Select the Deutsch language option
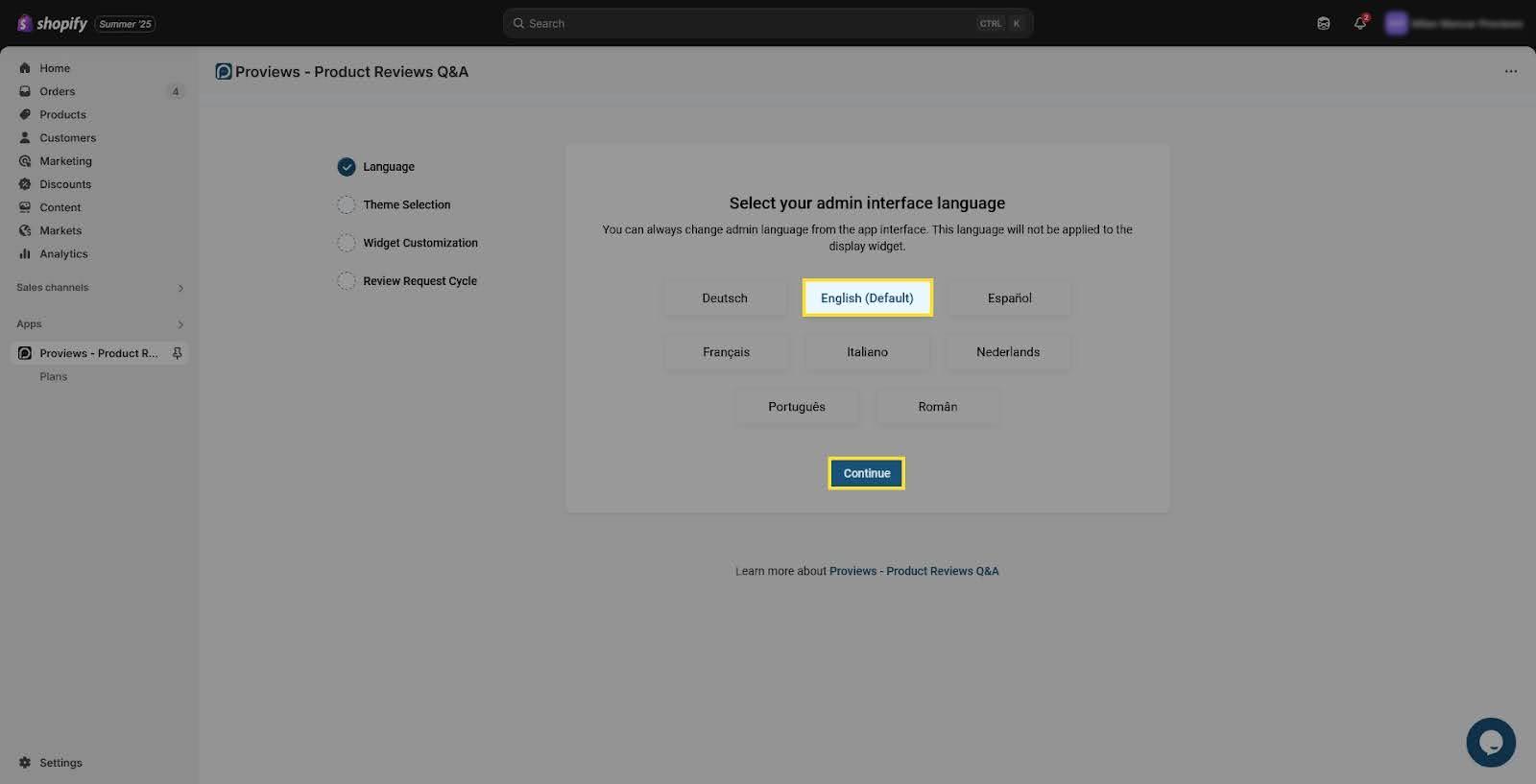The width and height of the screenshot is (1536, 784). tap(724, 298)
